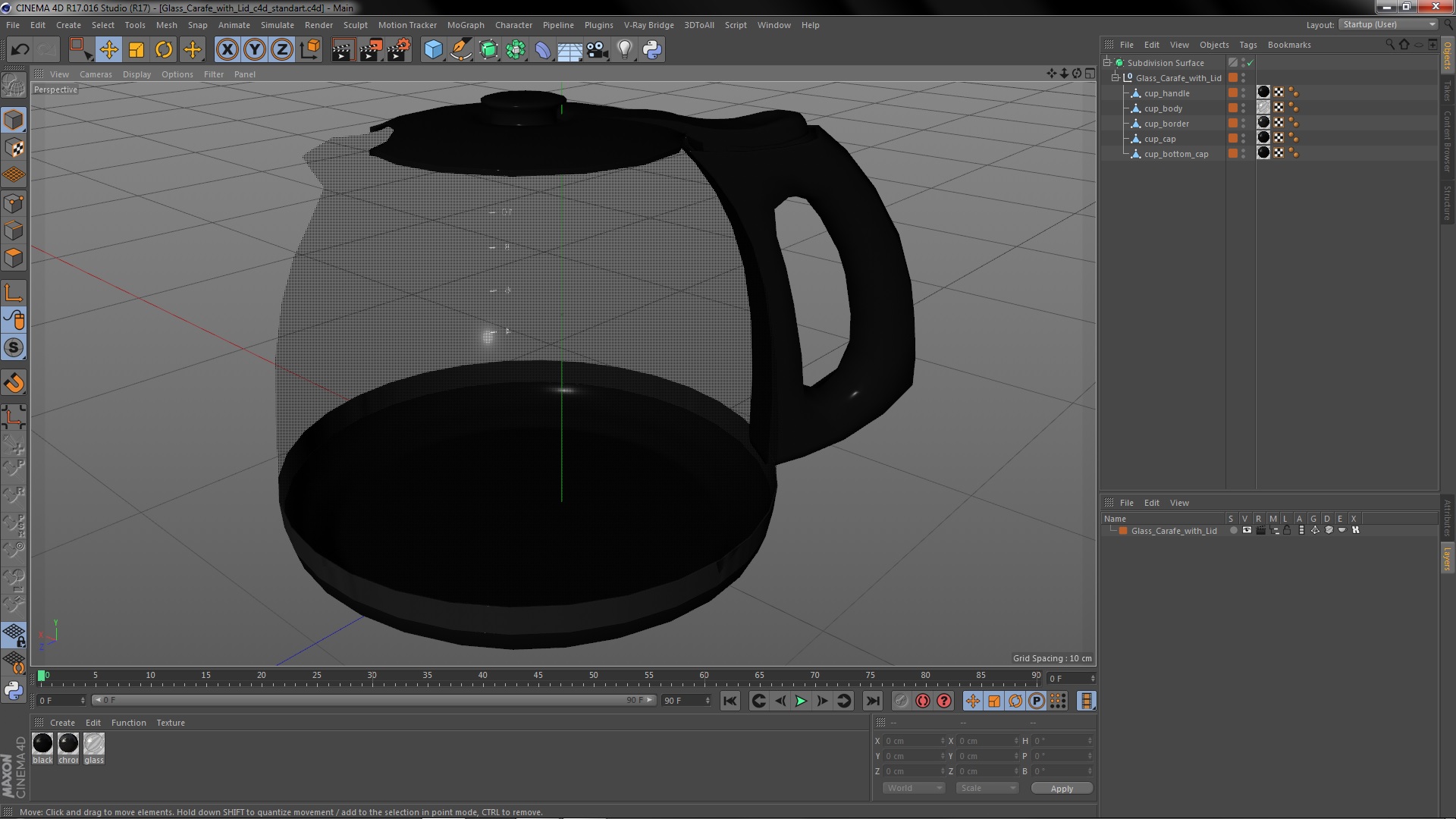Image resolution: width=1456 pixels, height=819 pixels.
Task: Open the Deformer objects icon
Action: pyautogui.click(x=543, y=50)
